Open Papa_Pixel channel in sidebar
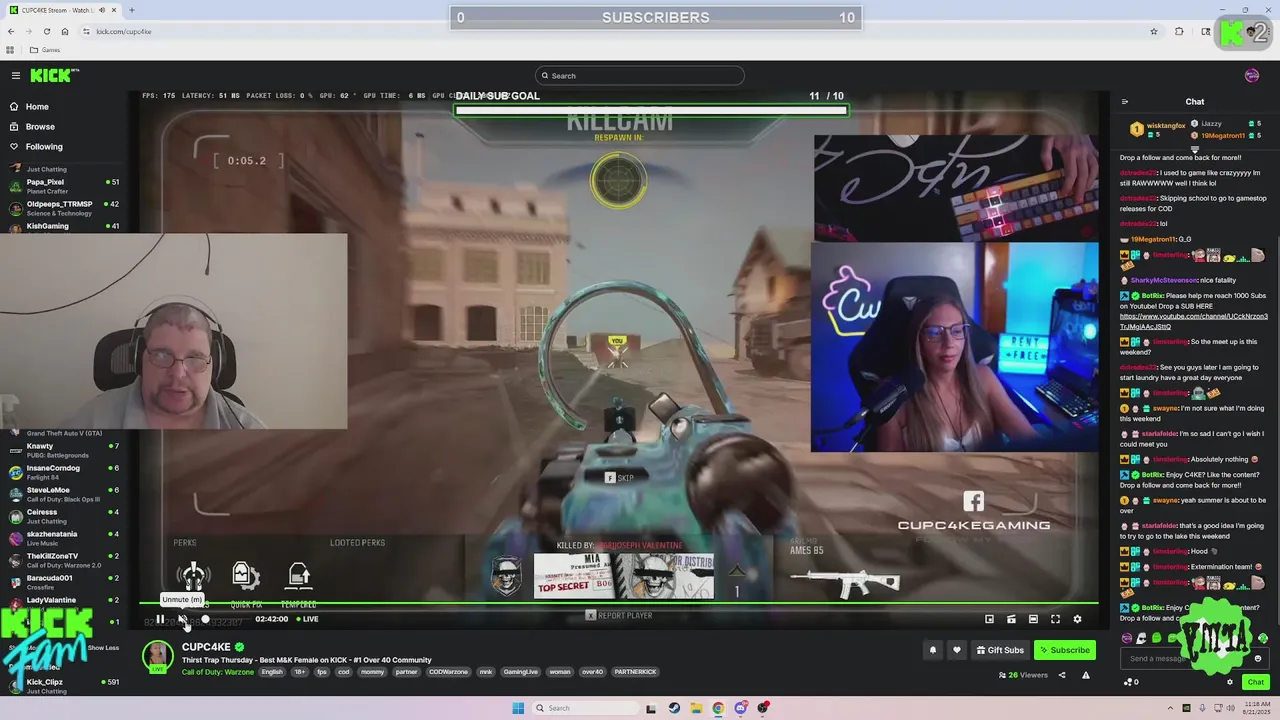The image size is (1280, 720). tap(65, 186)
